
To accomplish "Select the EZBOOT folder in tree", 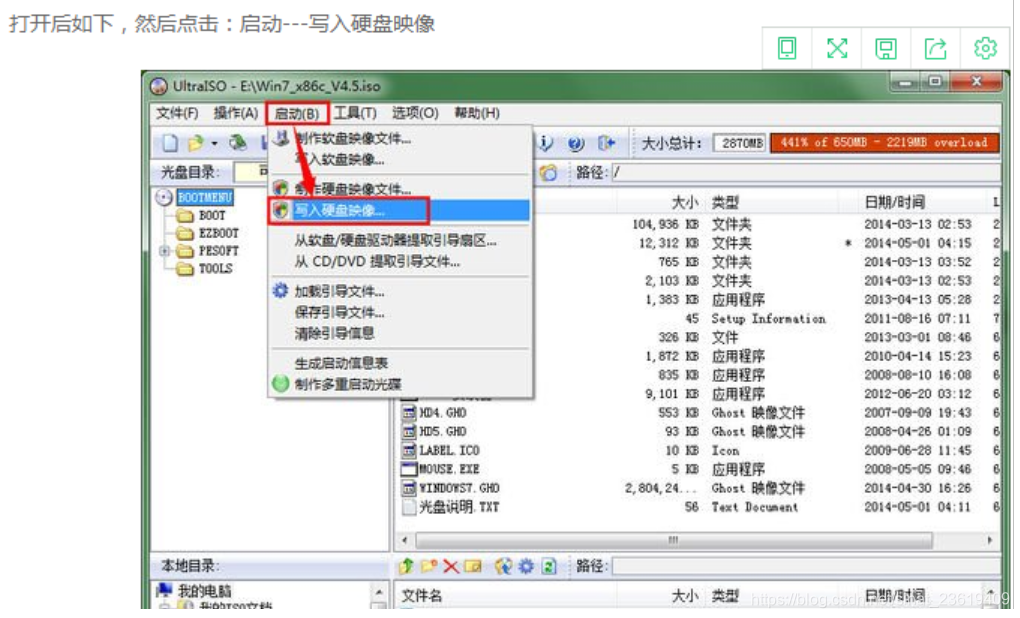I will click(x=219, y=233).
